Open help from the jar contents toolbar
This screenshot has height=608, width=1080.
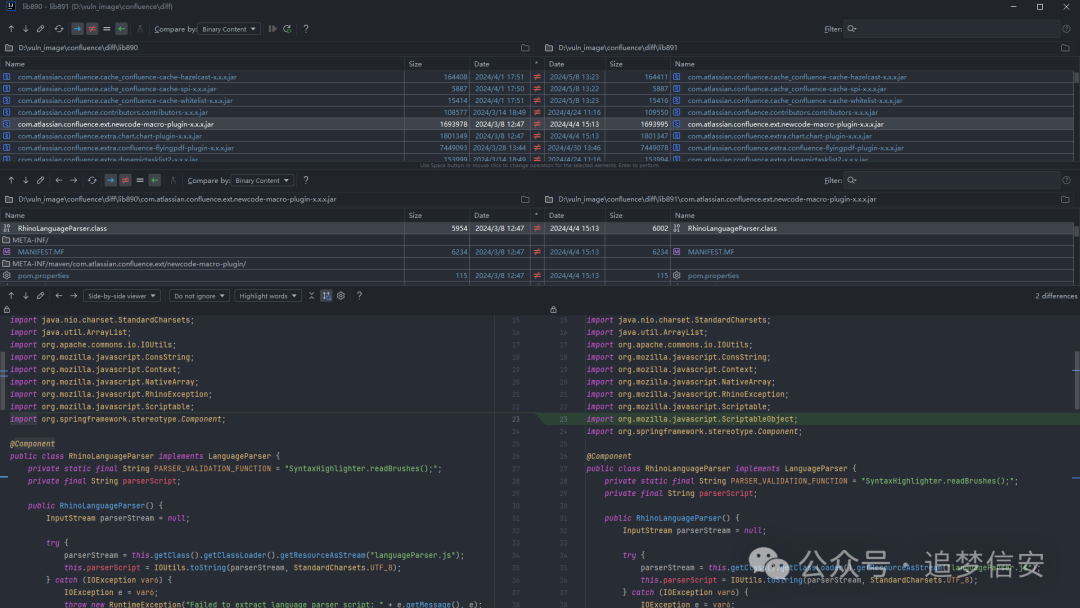click(x=306, y=180)
